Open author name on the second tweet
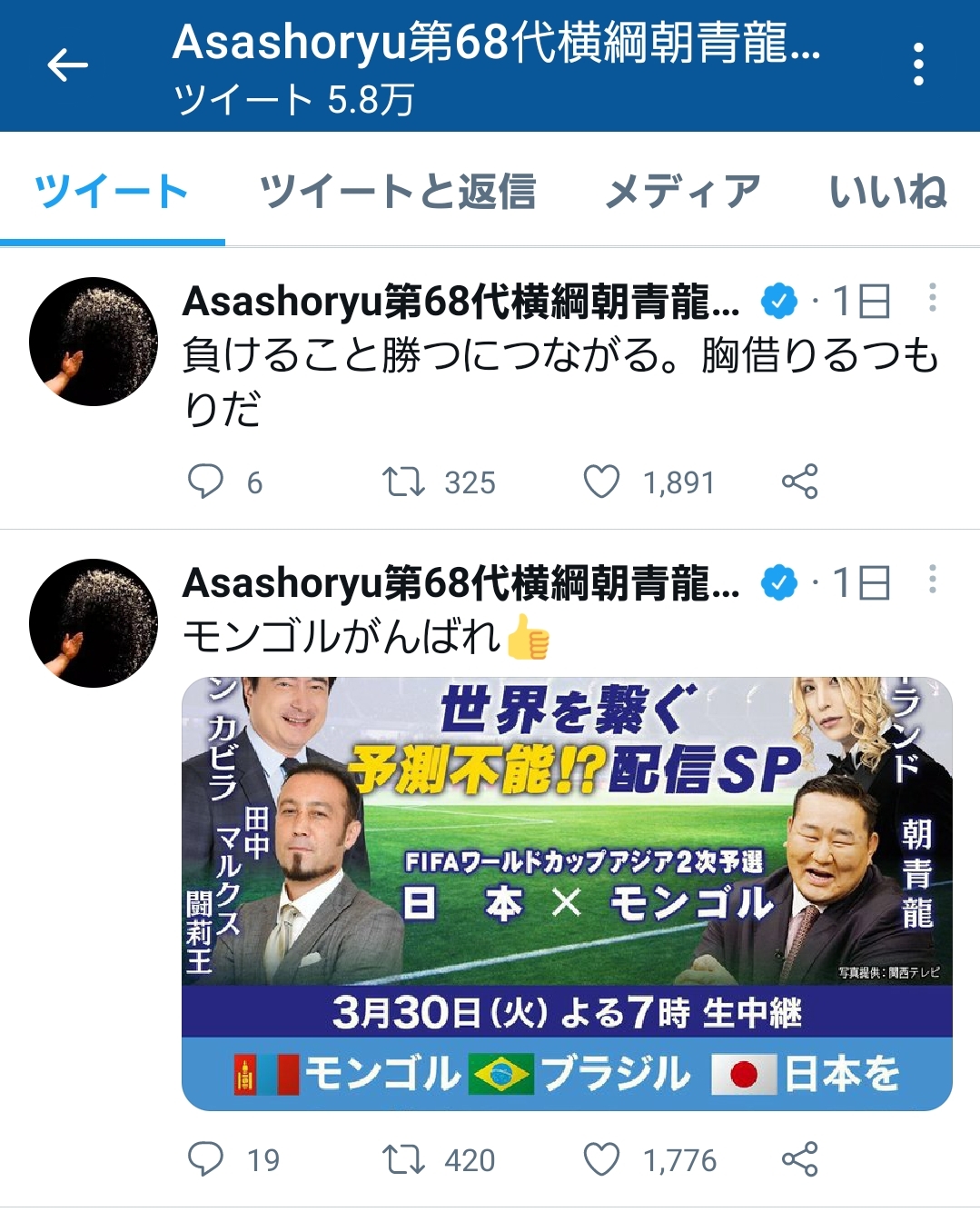This screenshot has width=980, height=1212. click(x=461, y=583)
